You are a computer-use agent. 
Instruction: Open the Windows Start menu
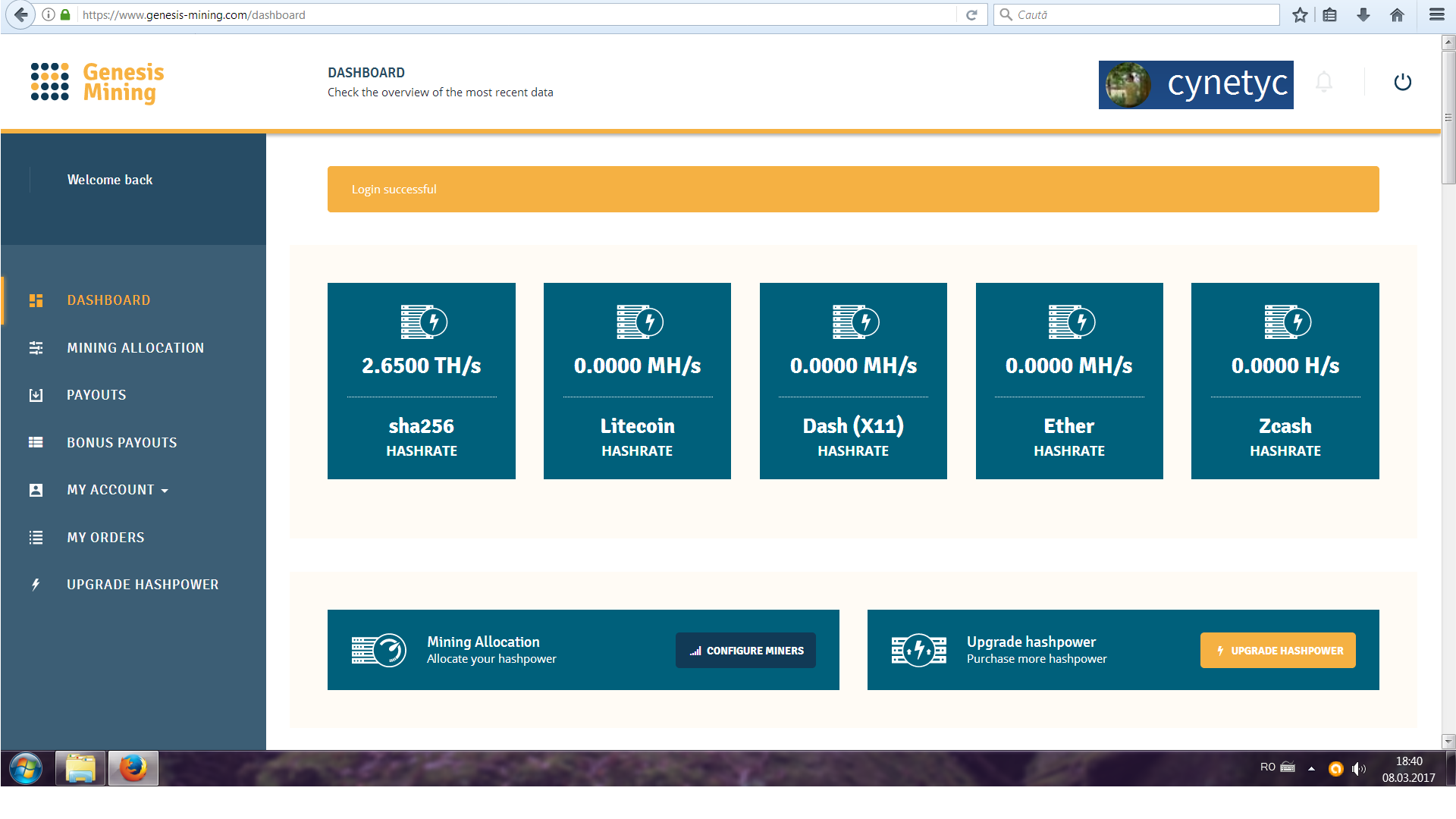pyautogui.click(x=26, y=768)
